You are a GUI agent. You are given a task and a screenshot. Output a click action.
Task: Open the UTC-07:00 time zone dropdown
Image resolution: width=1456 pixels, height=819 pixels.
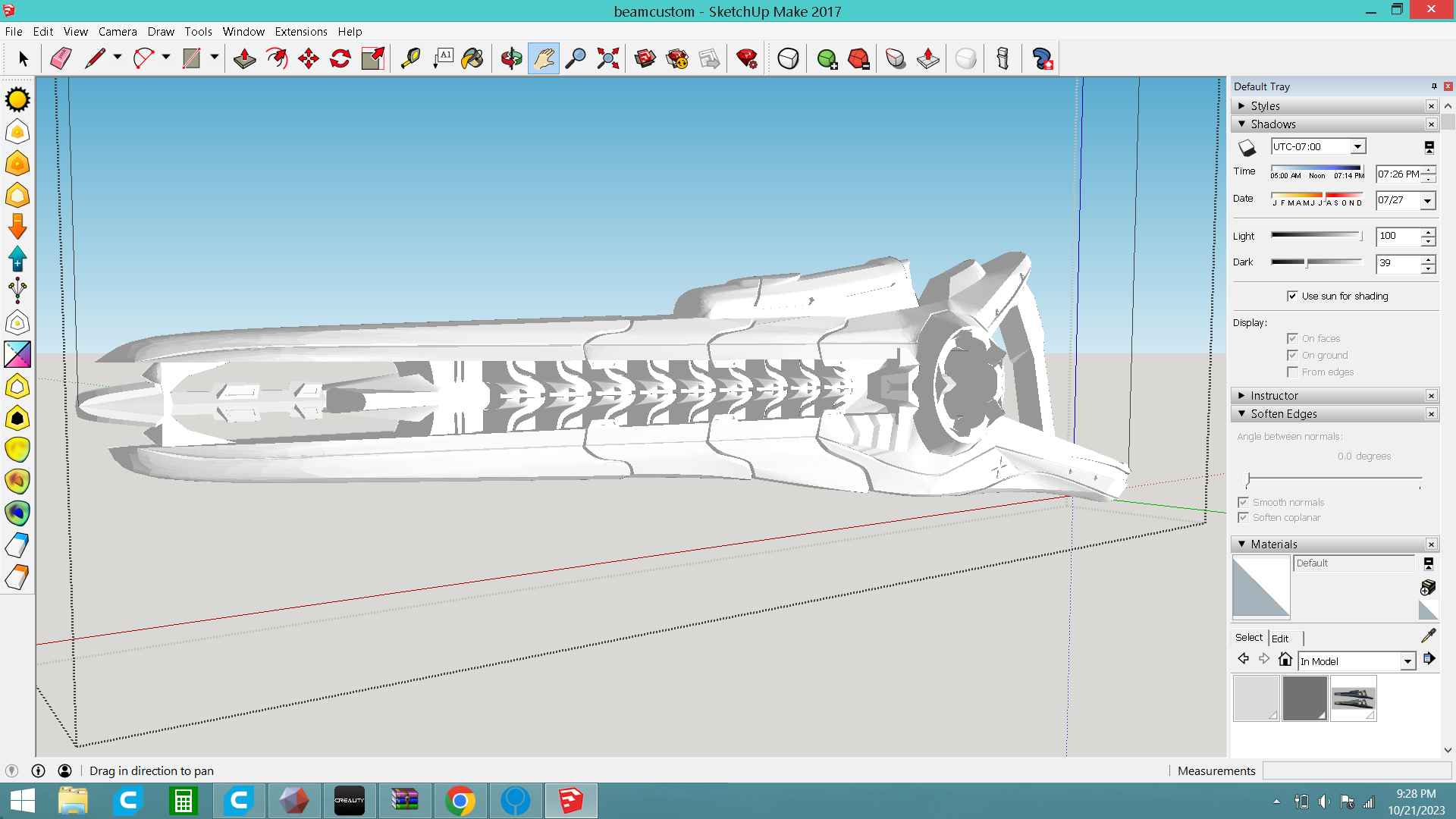coord(1357,146)
